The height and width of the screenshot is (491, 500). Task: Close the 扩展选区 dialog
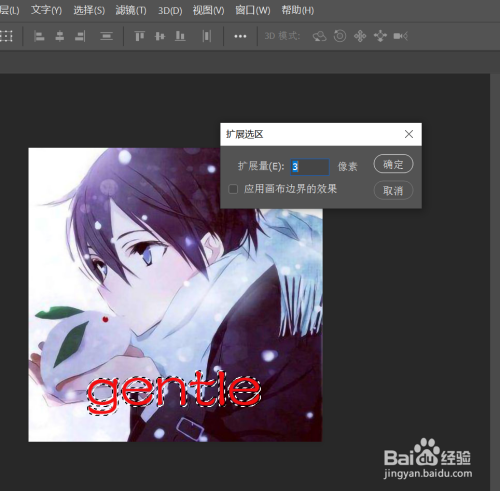(409, 134)
